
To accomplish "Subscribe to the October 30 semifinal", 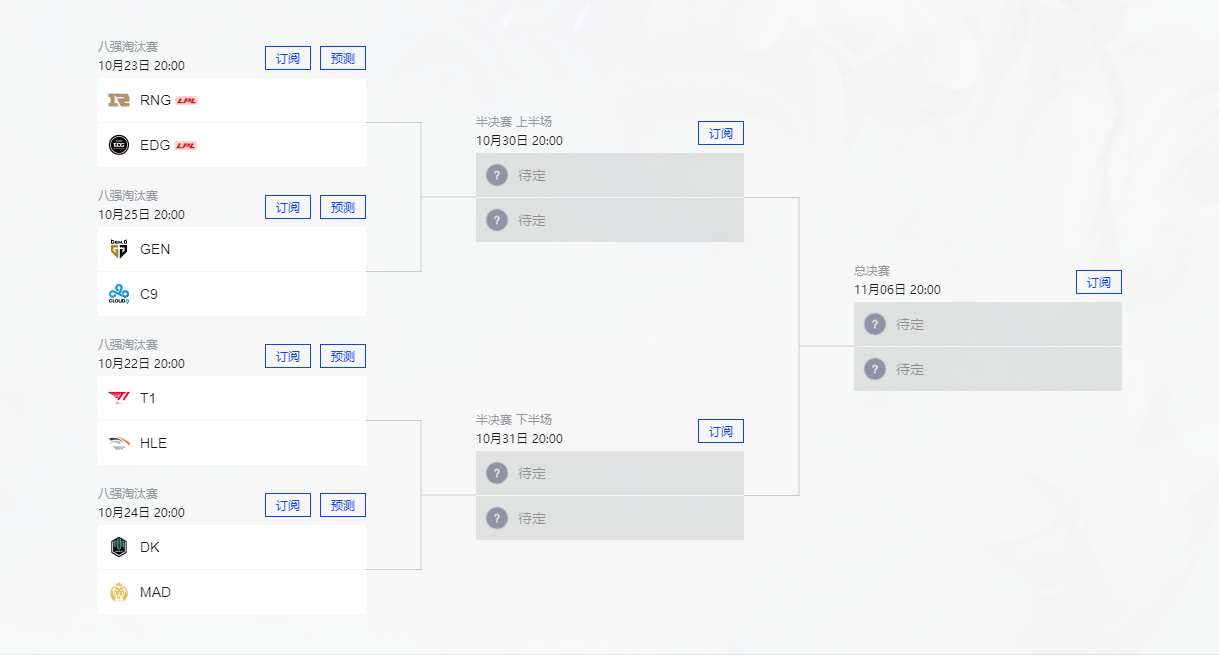I will pos(721,133).
